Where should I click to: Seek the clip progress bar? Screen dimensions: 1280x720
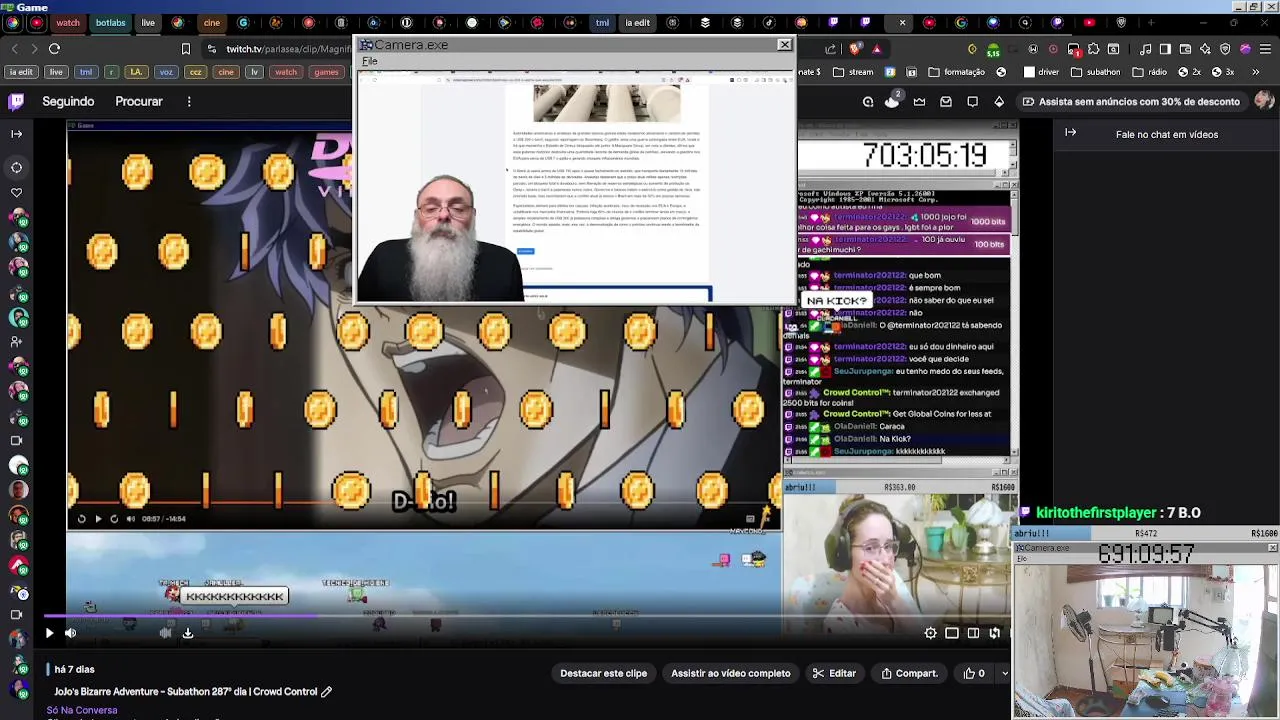pos(525,615)
